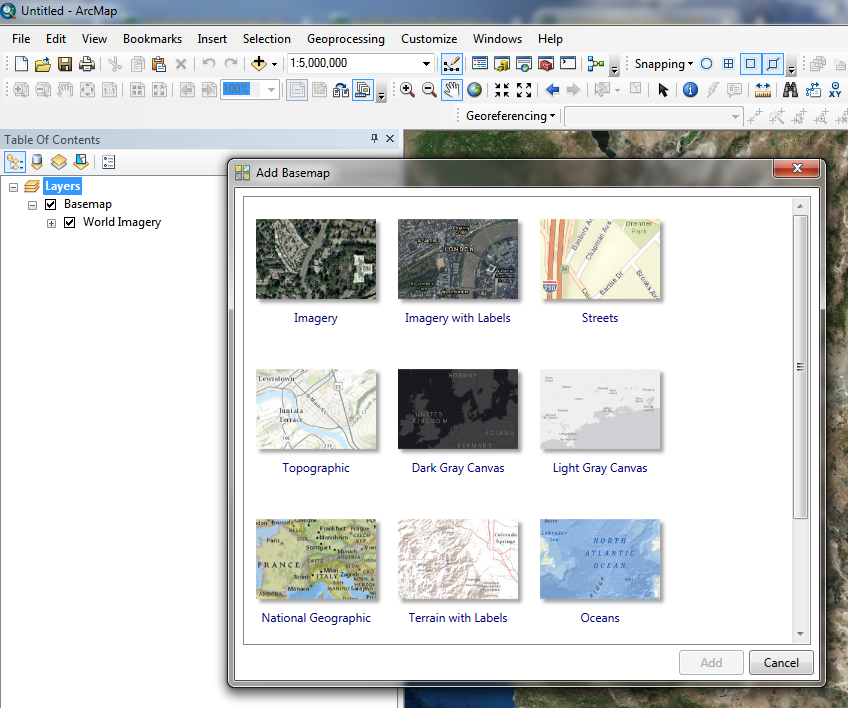Open the Editor toolbar icon
This screenshot has width=848, height=708.
[451, 64]
